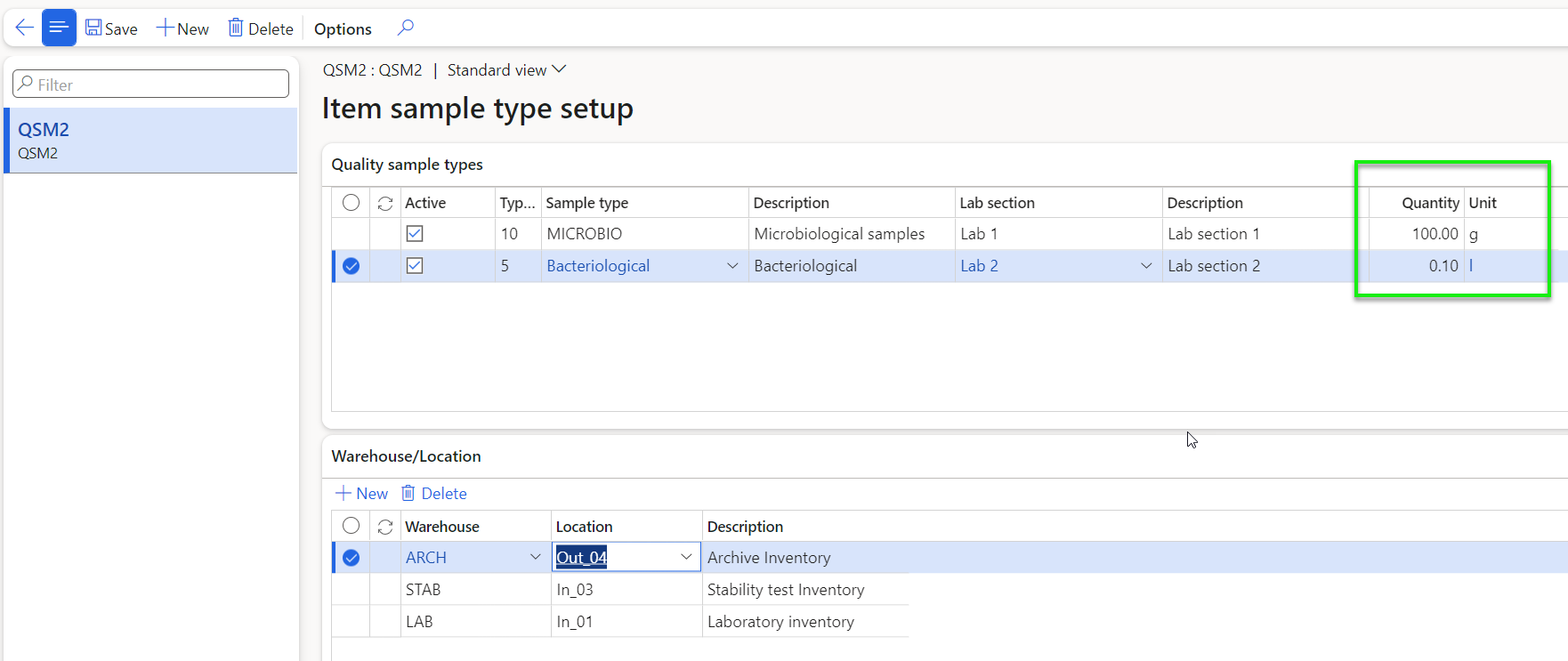The height and width of the screenshot is (661, 1568).
Task: Uncheck Active for Bacteriological row
Action: coord(415,266)
